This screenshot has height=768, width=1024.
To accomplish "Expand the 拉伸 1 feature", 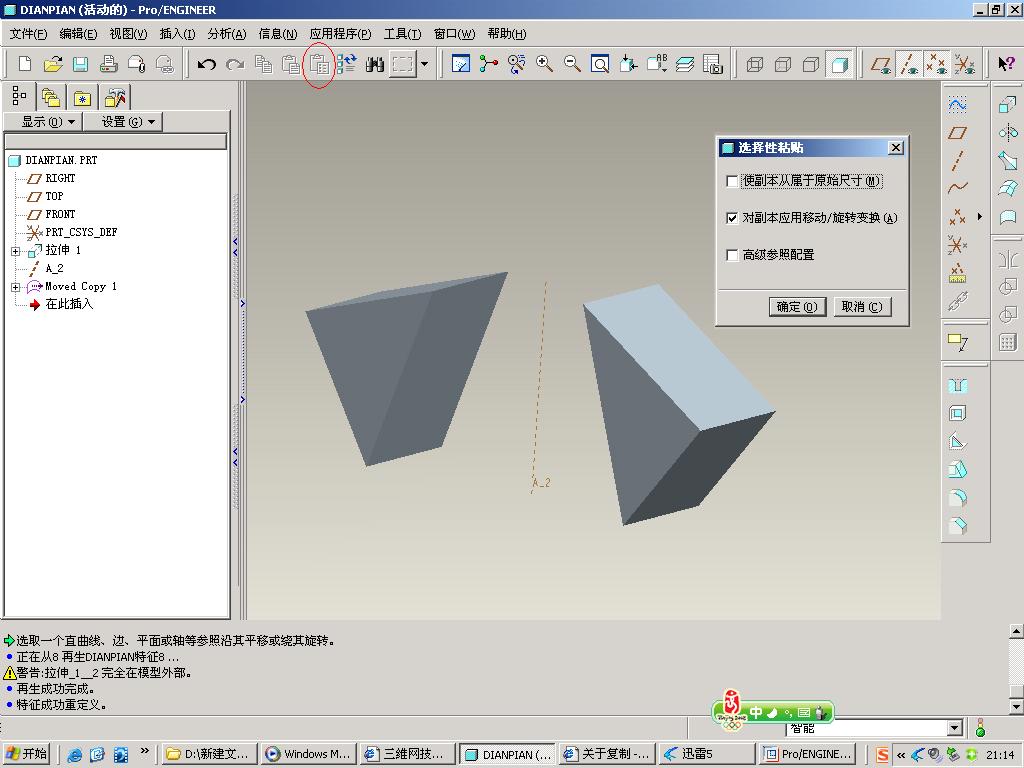I will pyautogui.click(x=16, y=251).
